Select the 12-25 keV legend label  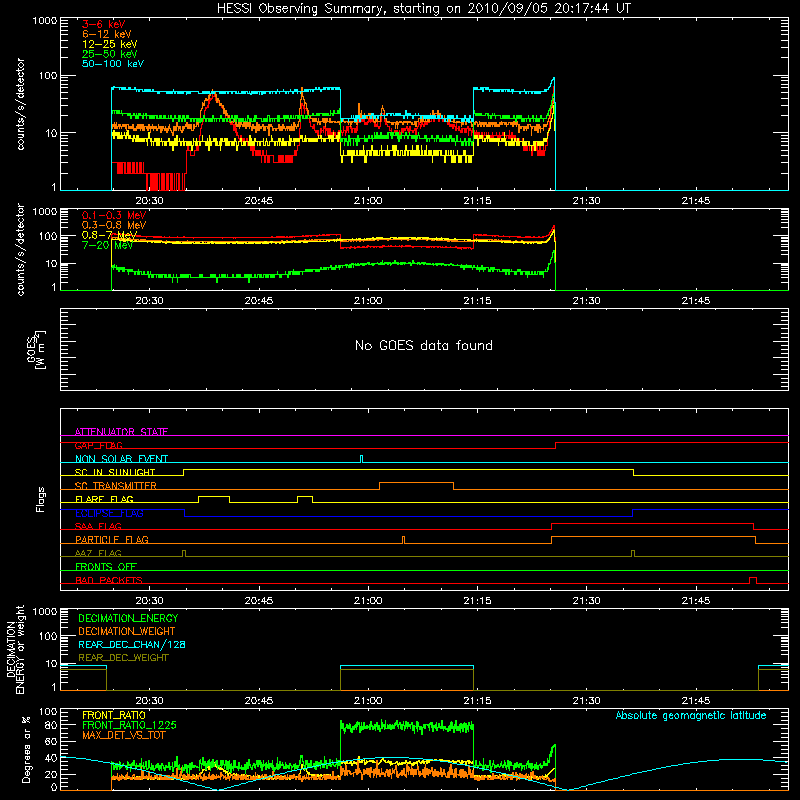(110, 44)
